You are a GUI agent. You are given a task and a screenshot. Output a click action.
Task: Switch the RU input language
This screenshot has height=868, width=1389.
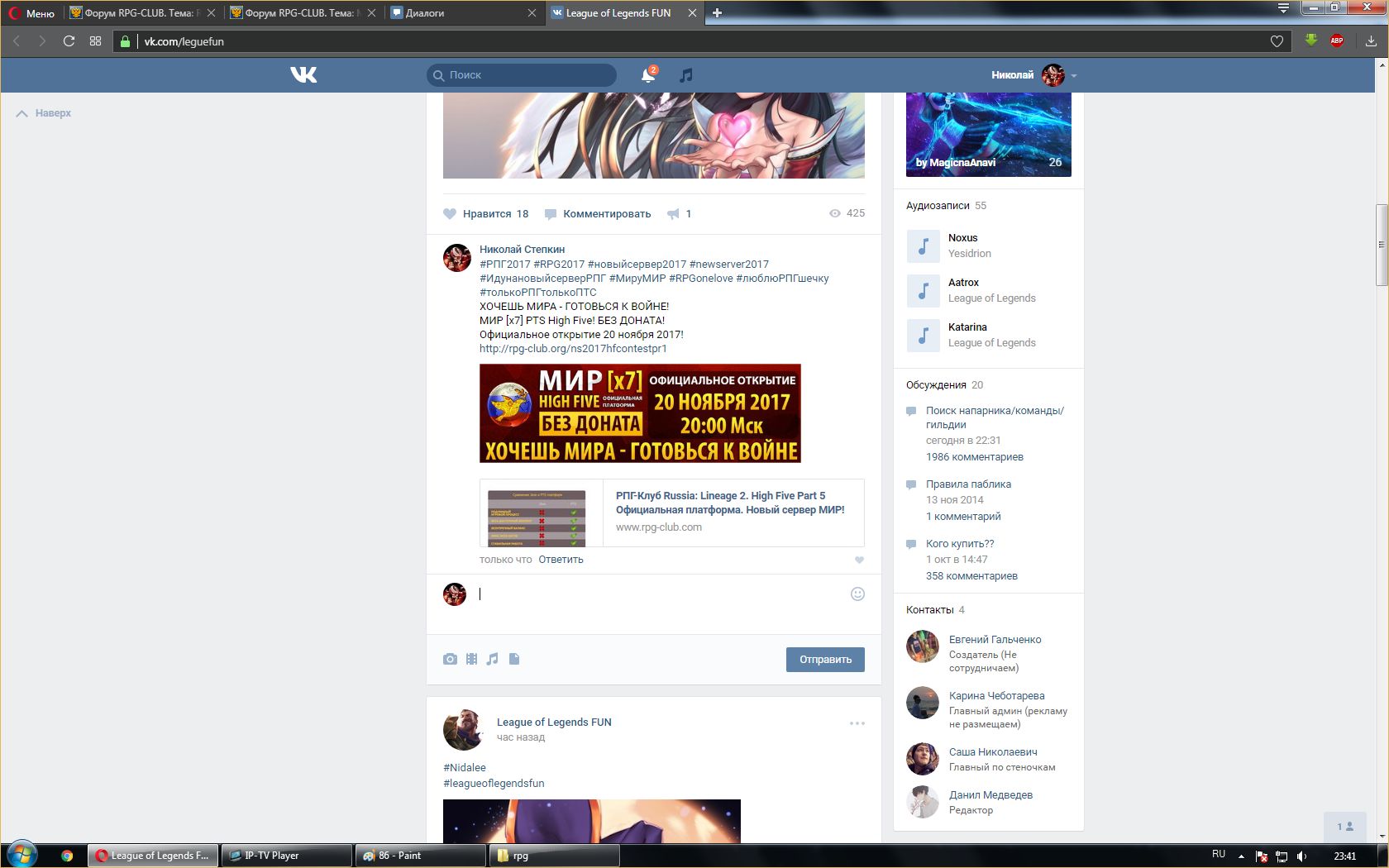tap(1219, 854)
